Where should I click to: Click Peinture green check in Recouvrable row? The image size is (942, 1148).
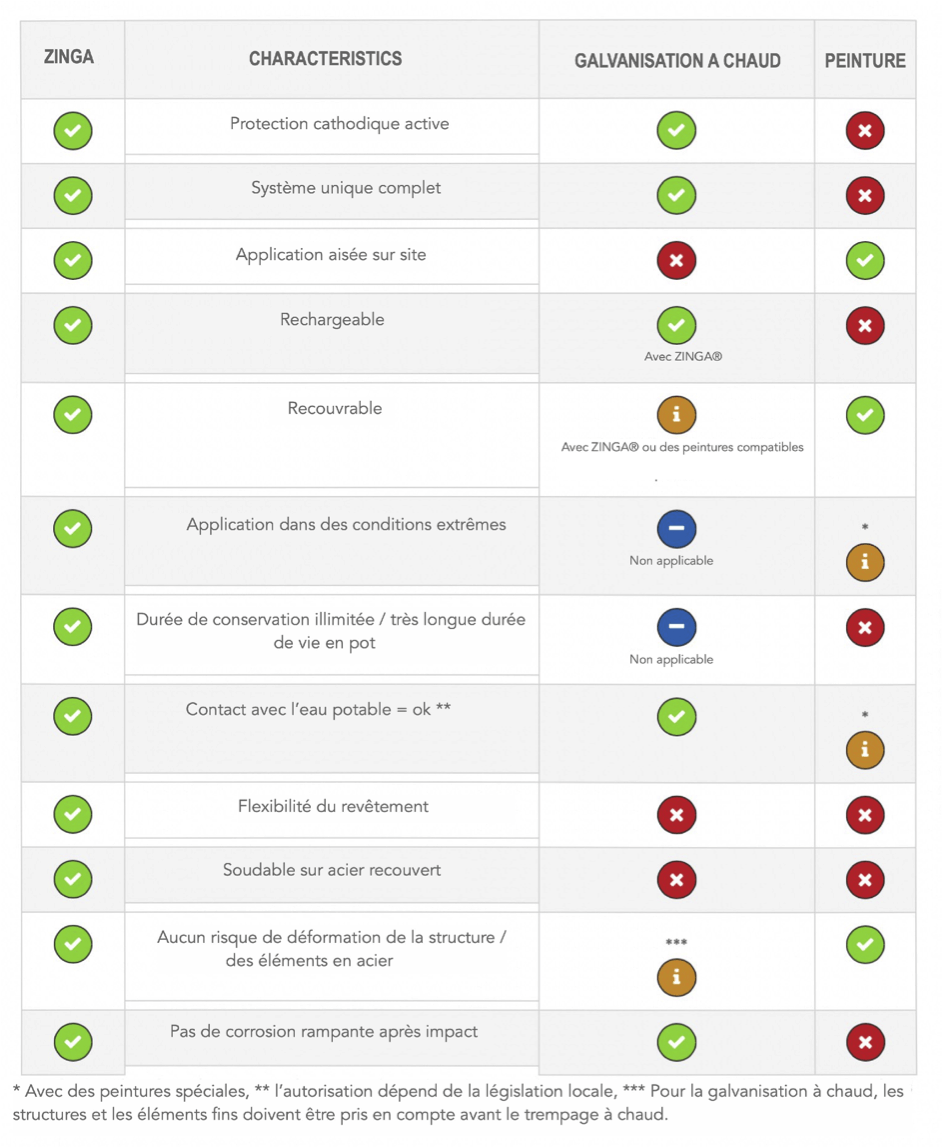point(865,415)
